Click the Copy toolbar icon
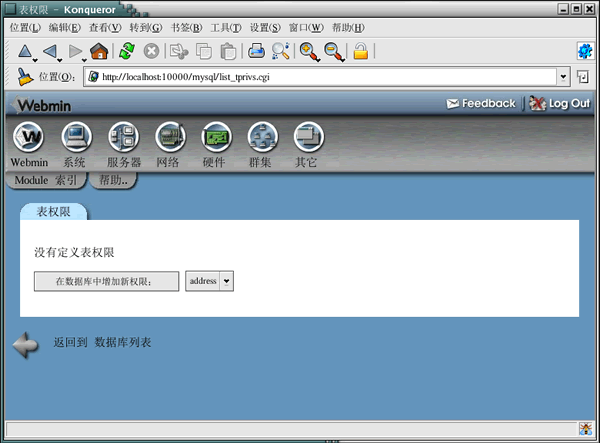The width and height of the screenshot is (600, 443). pyautogui.click(x=204, y=51)
